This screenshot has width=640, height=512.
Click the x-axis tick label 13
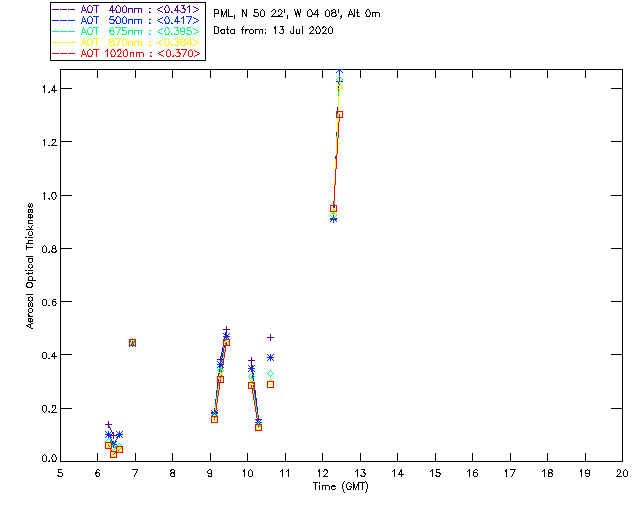coord(360,473)
